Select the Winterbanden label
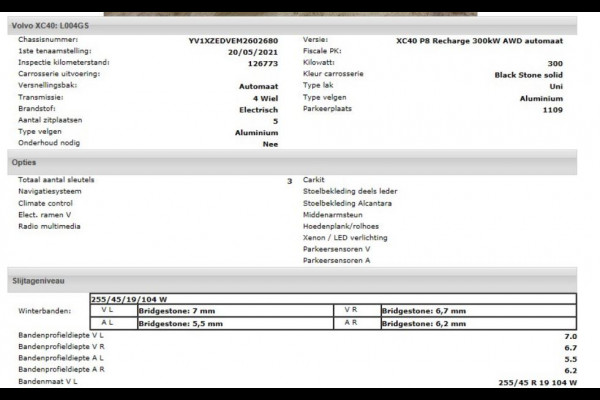 tap(44, 311)
